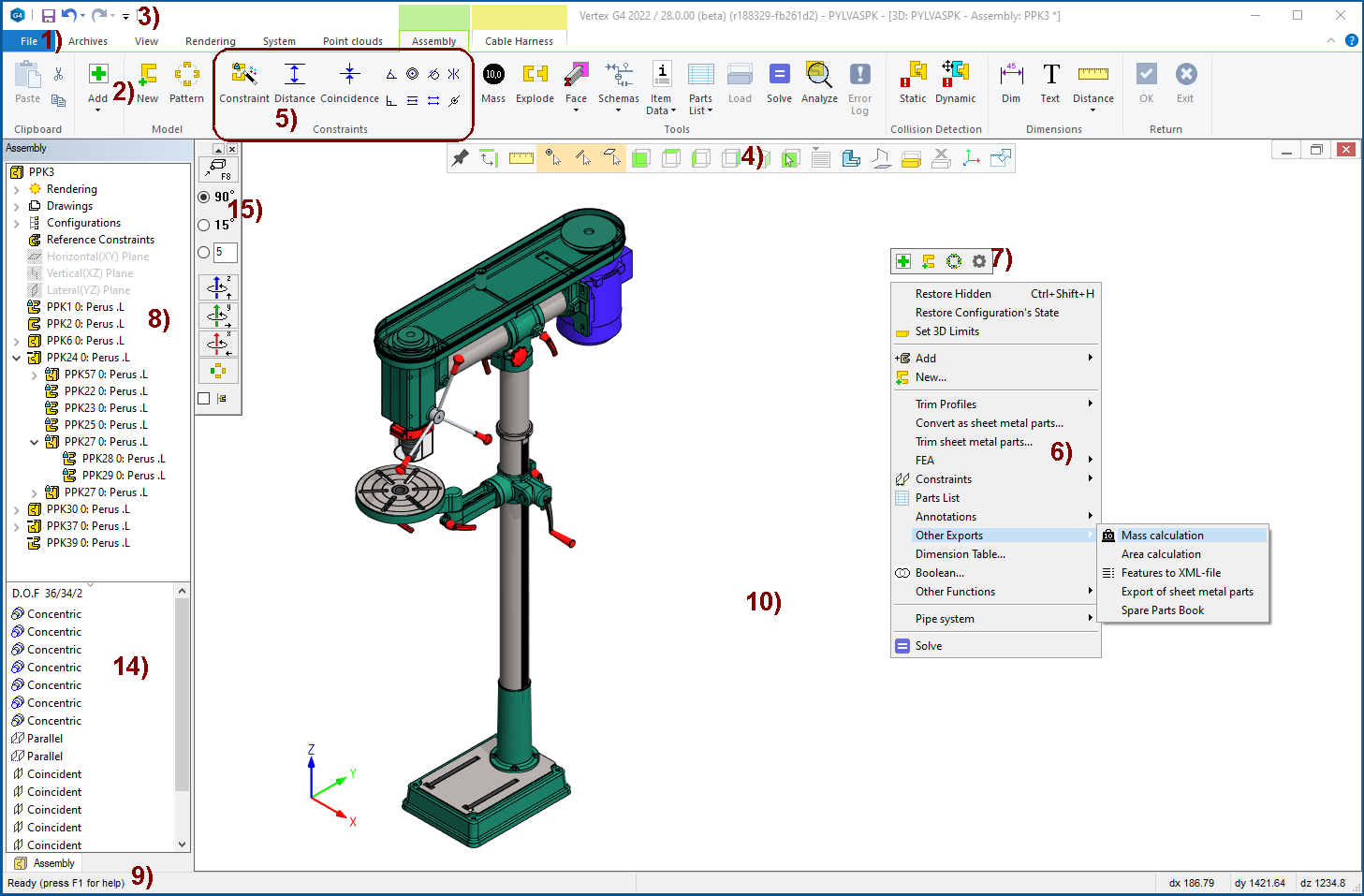The width and height of the screenshot is (1364, 896).
Task: Choose Area calculation from submenu
Action: click(x=1160, y=554)
